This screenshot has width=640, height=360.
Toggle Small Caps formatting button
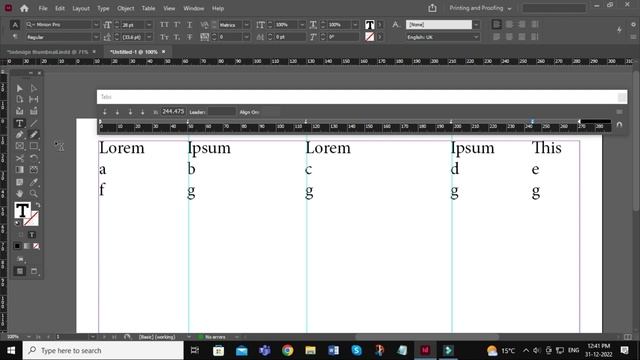(x=164, y=37)
